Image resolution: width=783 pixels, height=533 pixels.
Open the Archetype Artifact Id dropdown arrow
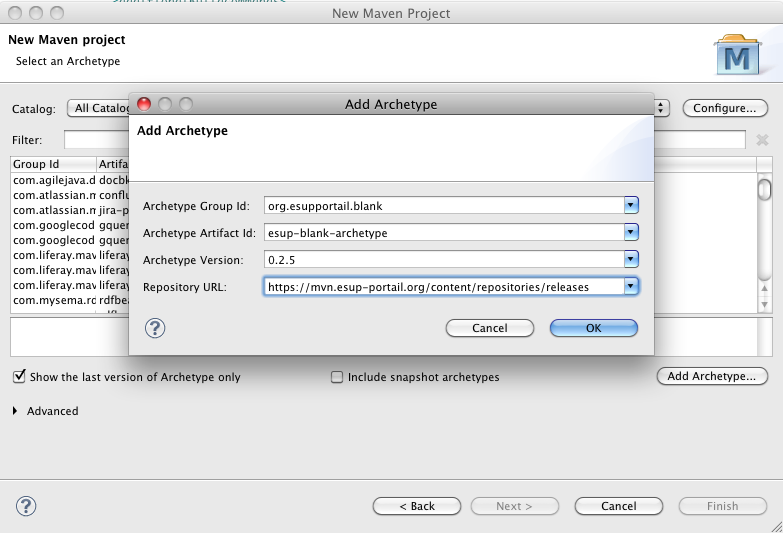pyautogui.click(x=631, y=233)
